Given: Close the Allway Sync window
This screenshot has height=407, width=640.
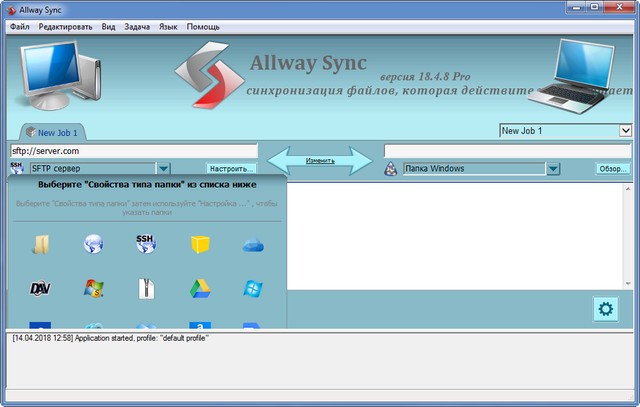Looking at the screenshot, I should [x=619, y=7].
